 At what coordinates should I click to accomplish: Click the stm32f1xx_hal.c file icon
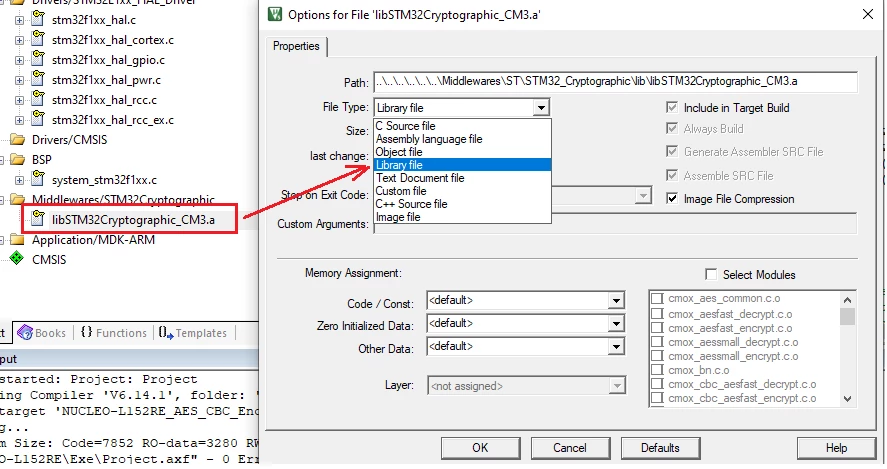(38, 19)
